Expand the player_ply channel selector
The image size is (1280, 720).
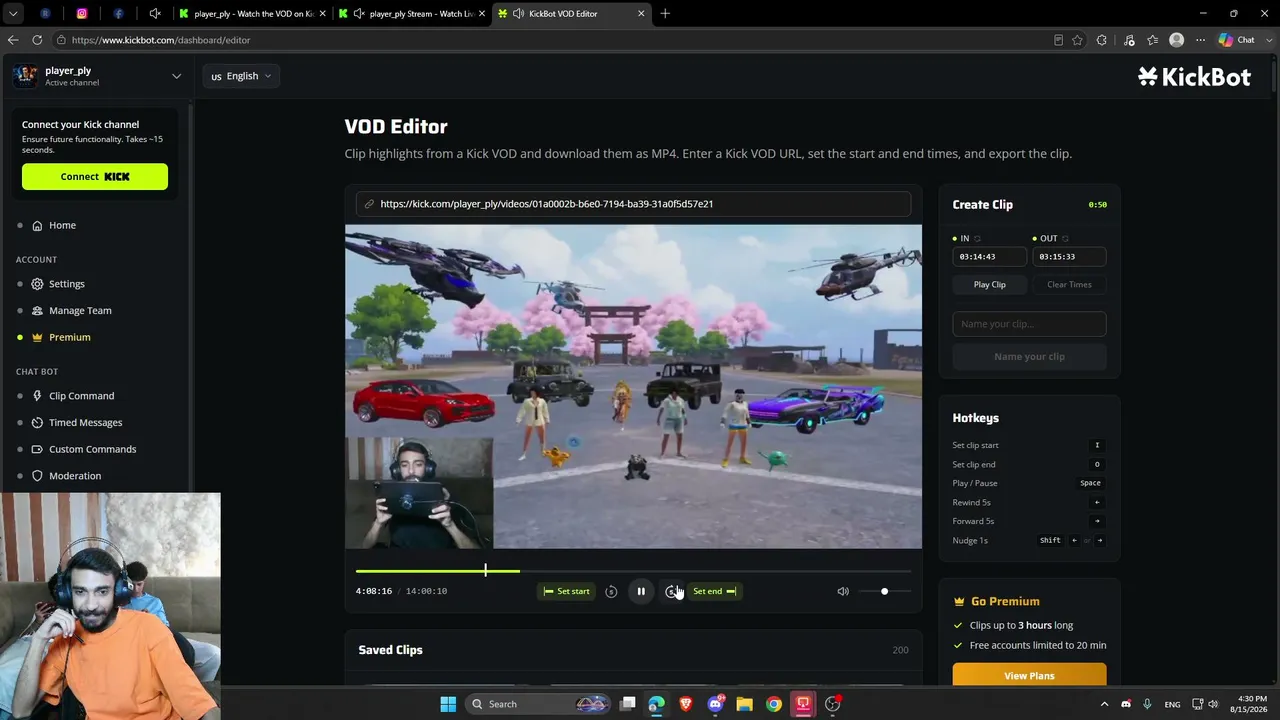176,76
